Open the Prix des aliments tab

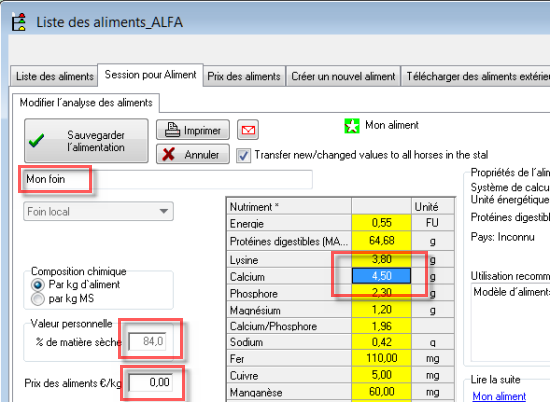point(244,76)
